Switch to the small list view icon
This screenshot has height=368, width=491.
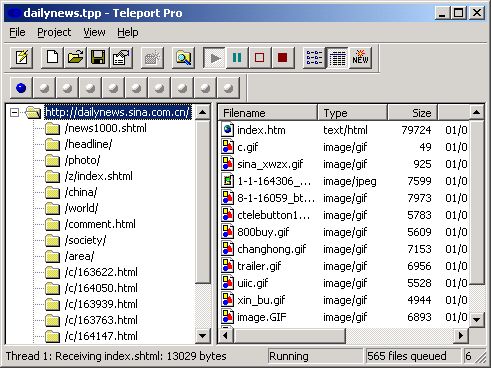[314, 58]
